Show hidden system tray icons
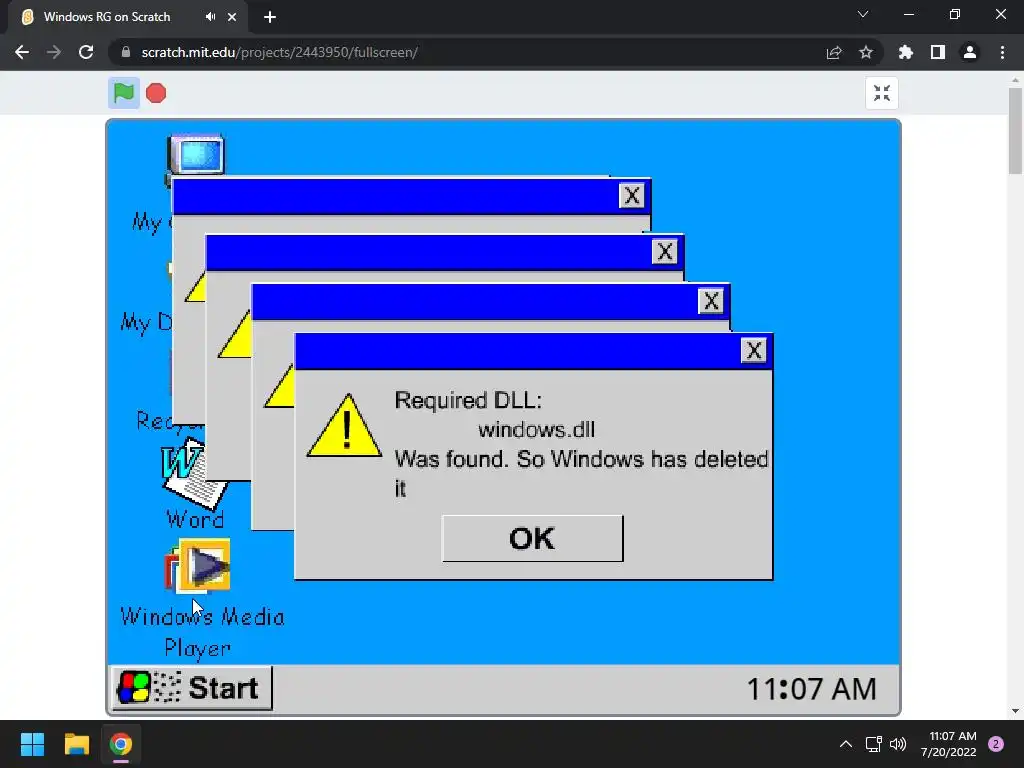1024x768 pixels. [x=846, y=744]
